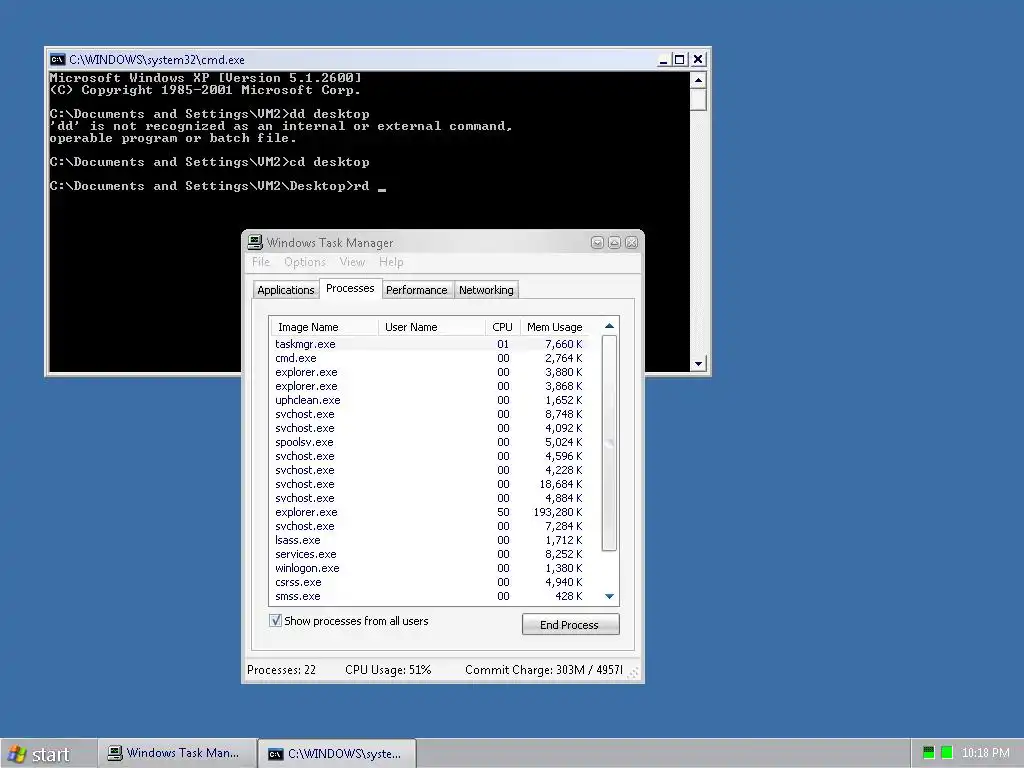Select svchost.exe using 7,284 K
Viewport: 1024px width, 768px height.
click(x=429, y=526)
